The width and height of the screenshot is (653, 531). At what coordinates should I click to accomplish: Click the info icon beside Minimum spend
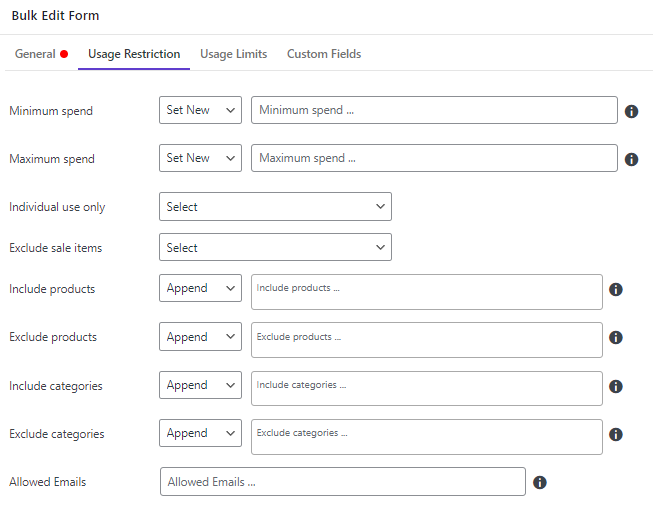point(631,111)
